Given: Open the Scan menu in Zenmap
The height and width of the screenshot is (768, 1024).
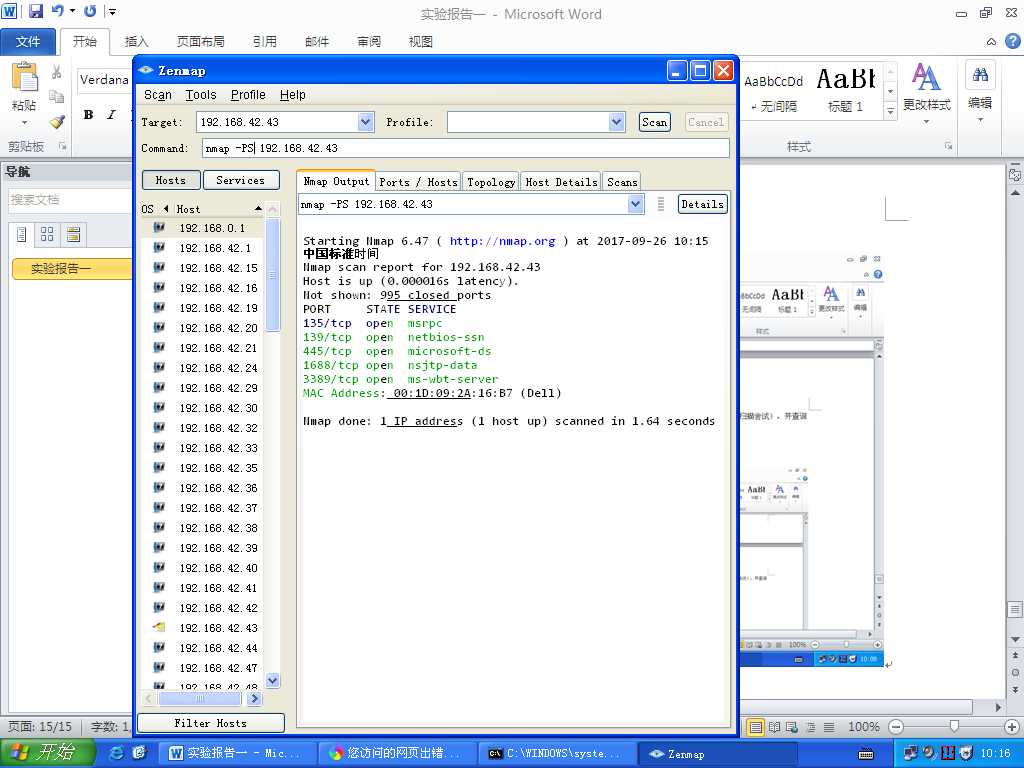Looking at the screenshot, I should [x=157, y=95].
